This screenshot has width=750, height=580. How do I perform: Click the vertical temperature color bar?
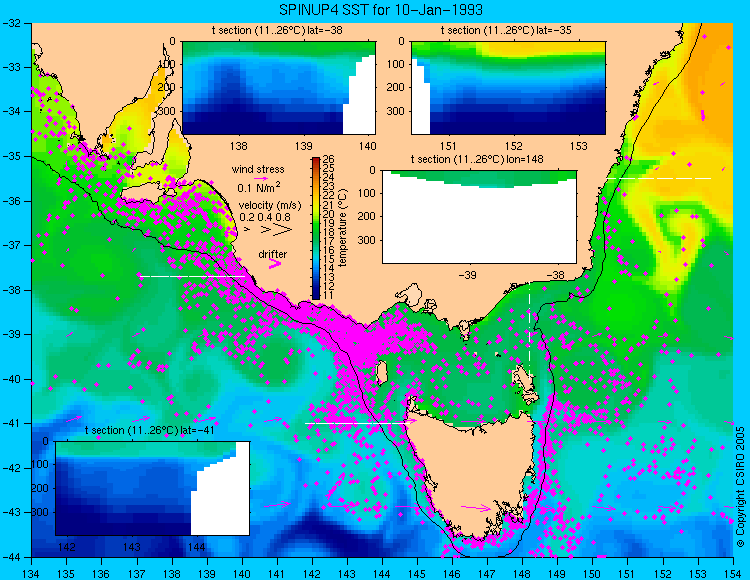(316, 229)
